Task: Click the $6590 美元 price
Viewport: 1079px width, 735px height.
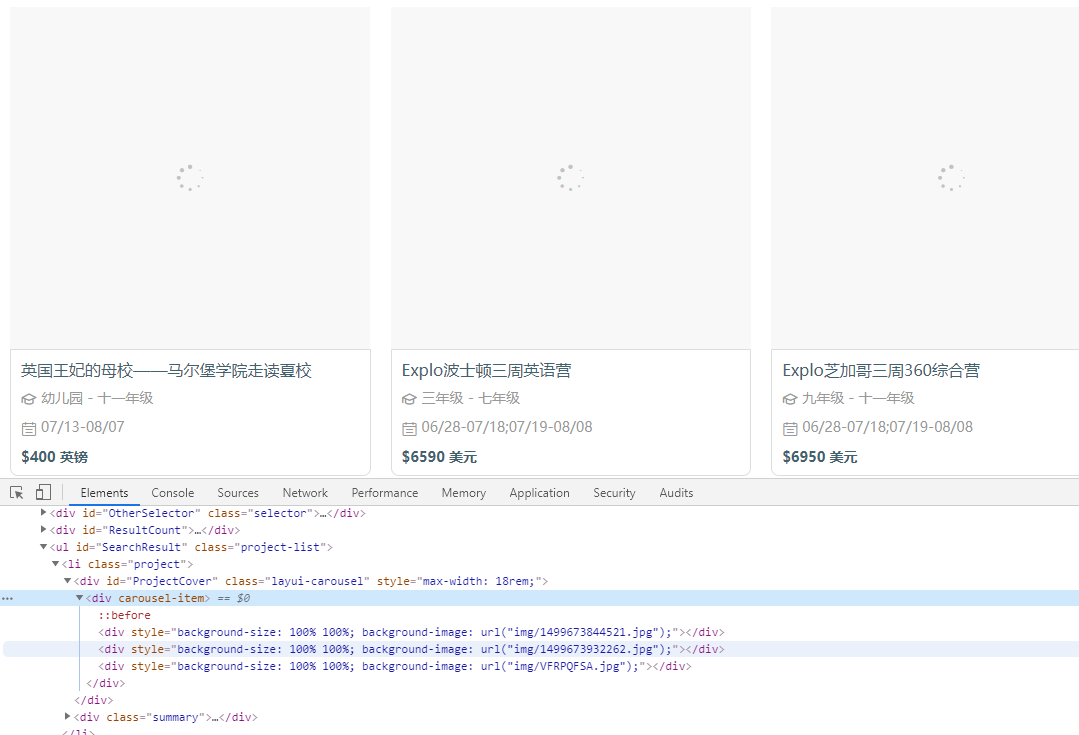Action: pyautogui.click(x=439, y=457)
